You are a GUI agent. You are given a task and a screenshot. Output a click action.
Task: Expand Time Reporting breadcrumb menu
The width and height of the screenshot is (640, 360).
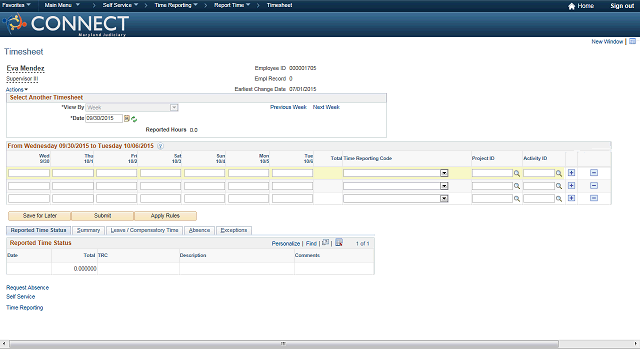[x=176, y=5]
